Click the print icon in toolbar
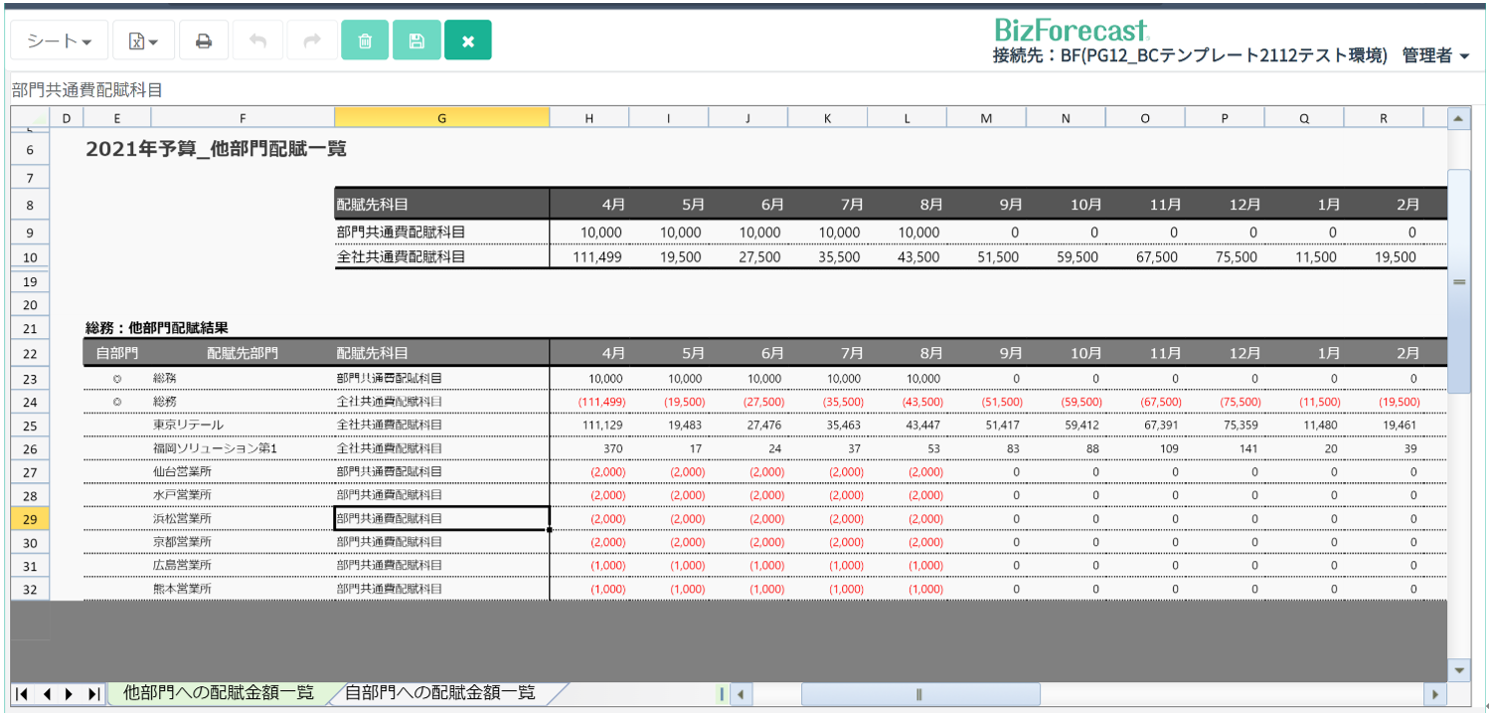The image size is (1489, 716). pyautogui.click(x=204, y=41)
